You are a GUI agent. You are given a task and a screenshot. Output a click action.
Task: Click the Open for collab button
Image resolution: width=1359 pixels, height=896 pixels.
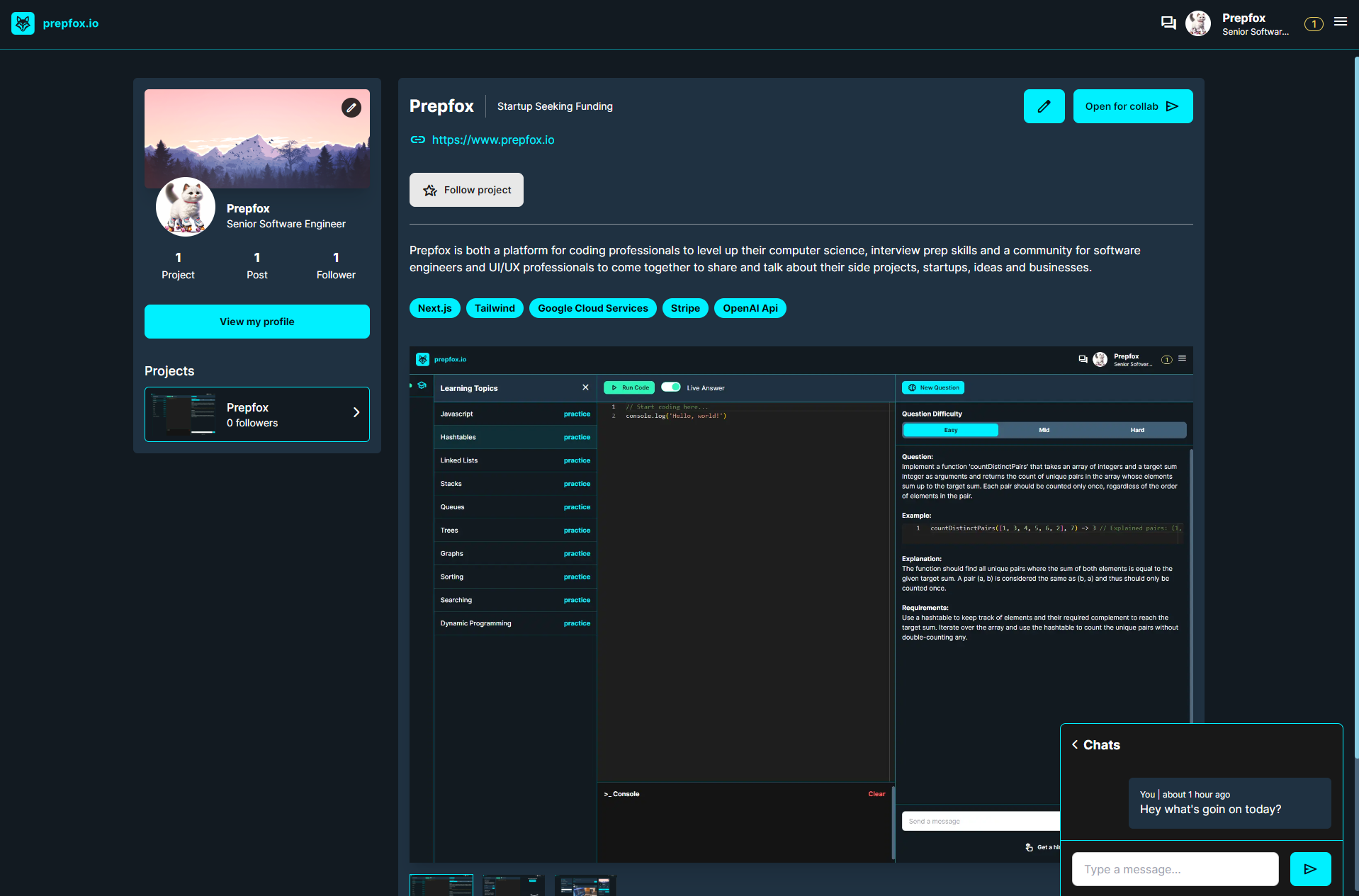pos(1133,106)
